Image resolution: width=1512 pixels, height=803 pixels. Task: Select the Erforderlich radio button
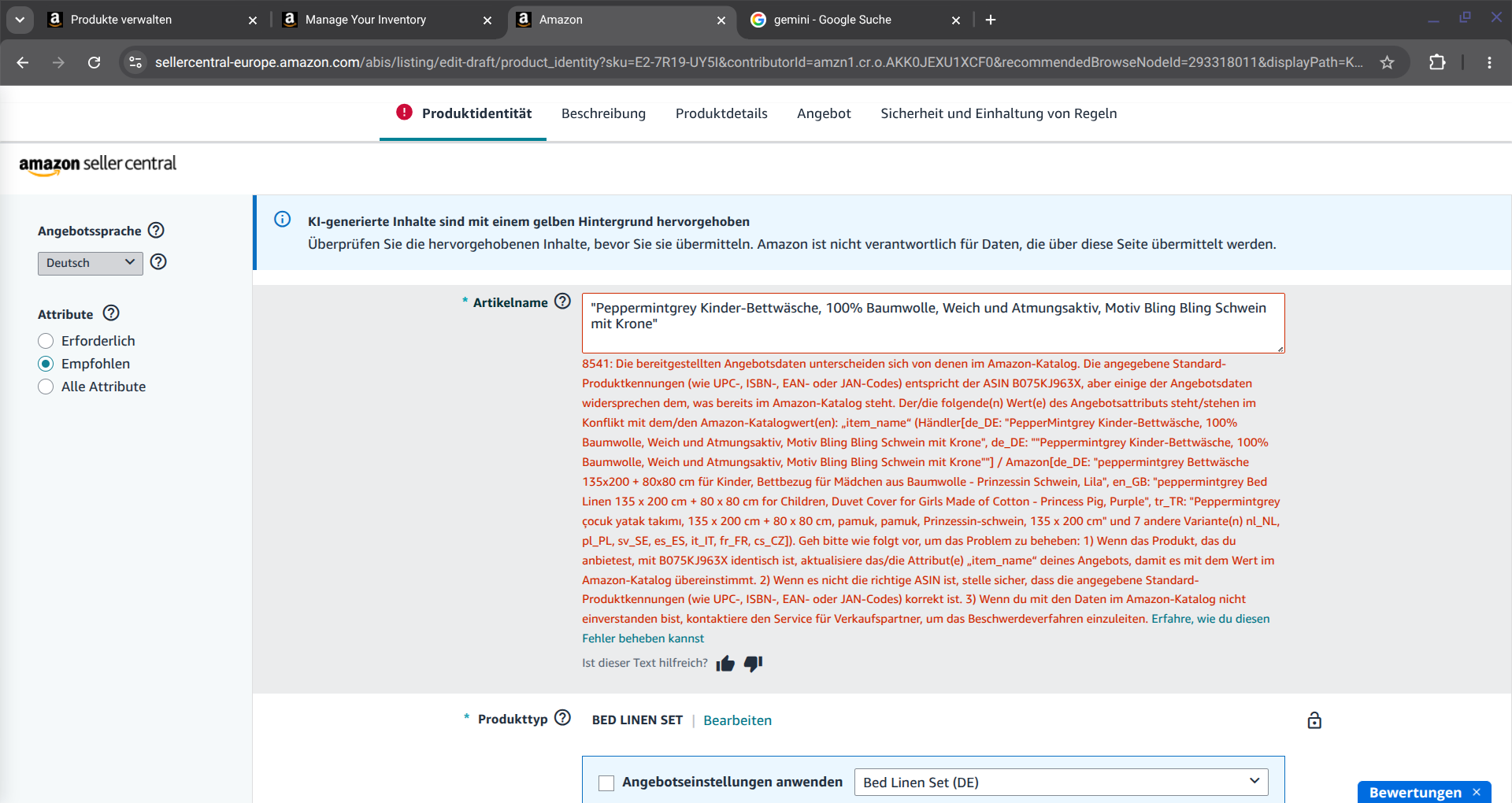(x=46, y=341)
